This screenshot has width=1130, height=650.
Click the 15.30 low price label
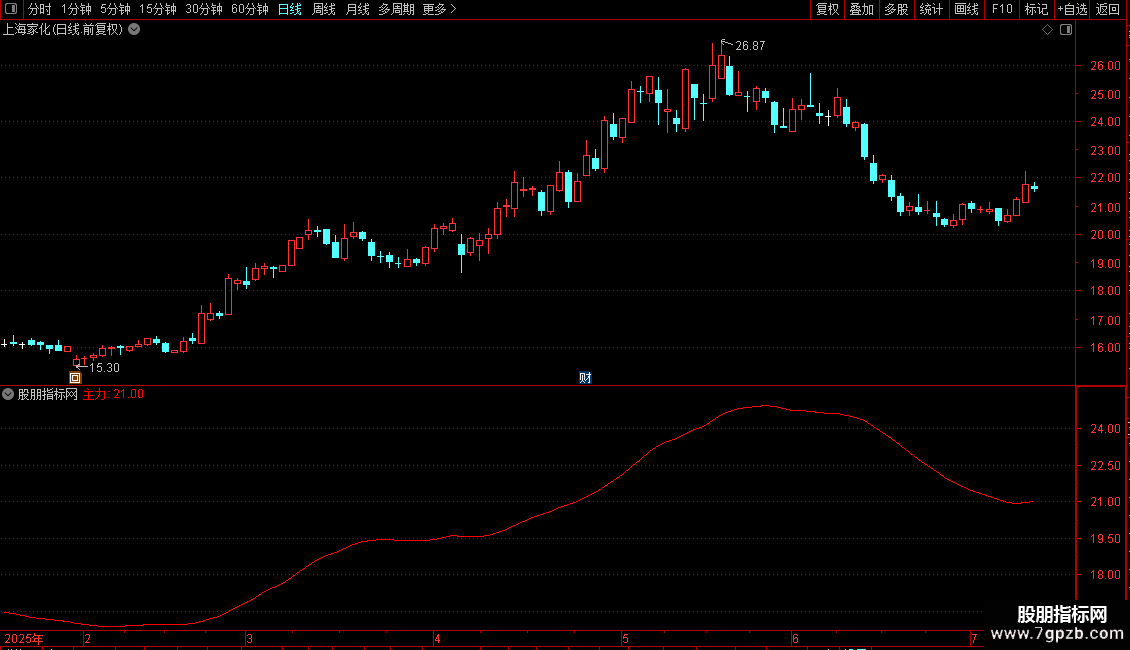(104, 368)
